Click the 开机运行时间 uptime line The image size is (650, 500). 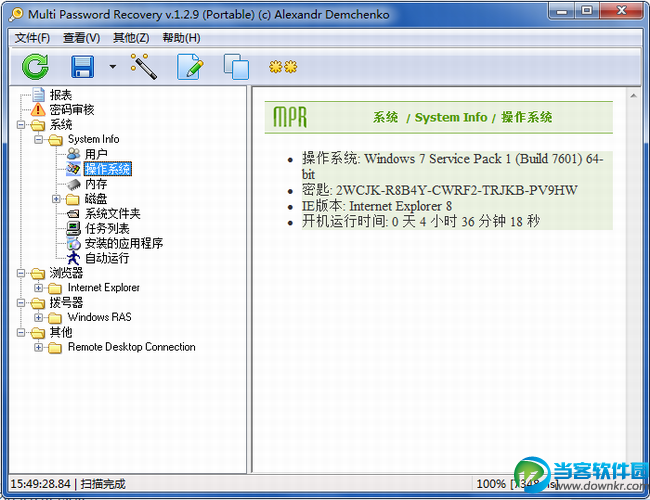point(420,221)
